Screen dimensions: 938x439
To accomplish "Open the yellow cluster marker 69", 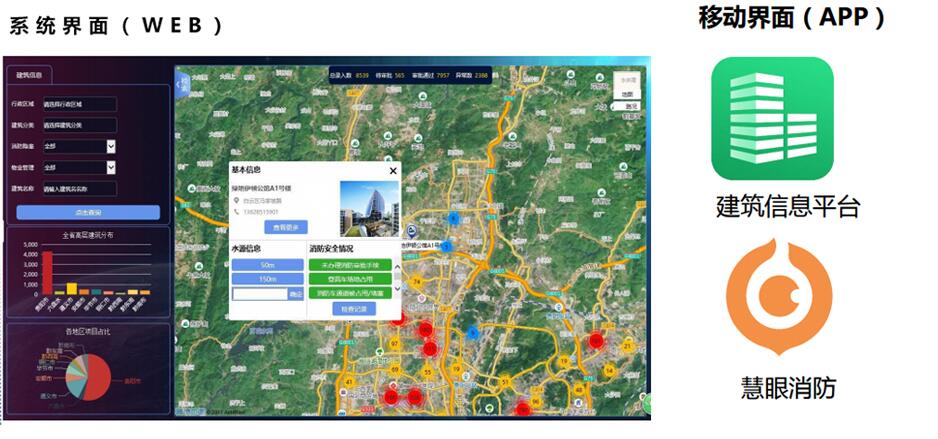I will pyautogui.click(x=395, y=368).
